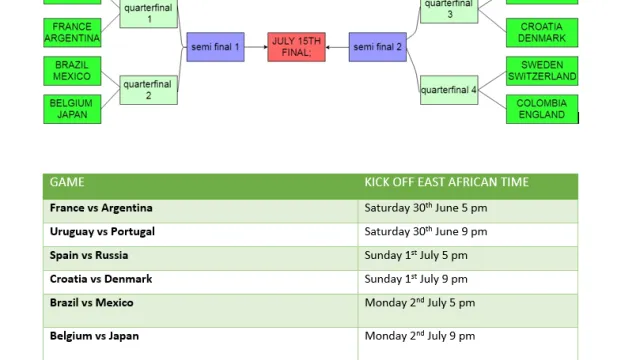
Task: Select the COLOMBIA ENGLAND match box
Action: click(542, 109)
